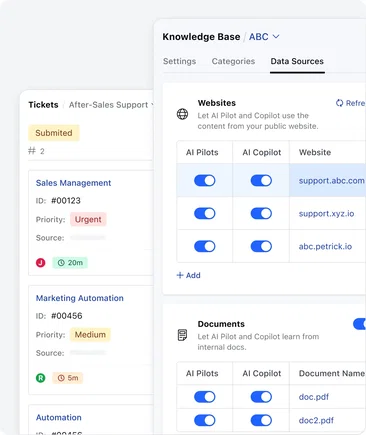Click AI Pilots header in Websites table
This screenshot has width=366, height=435.
[202, 152]
